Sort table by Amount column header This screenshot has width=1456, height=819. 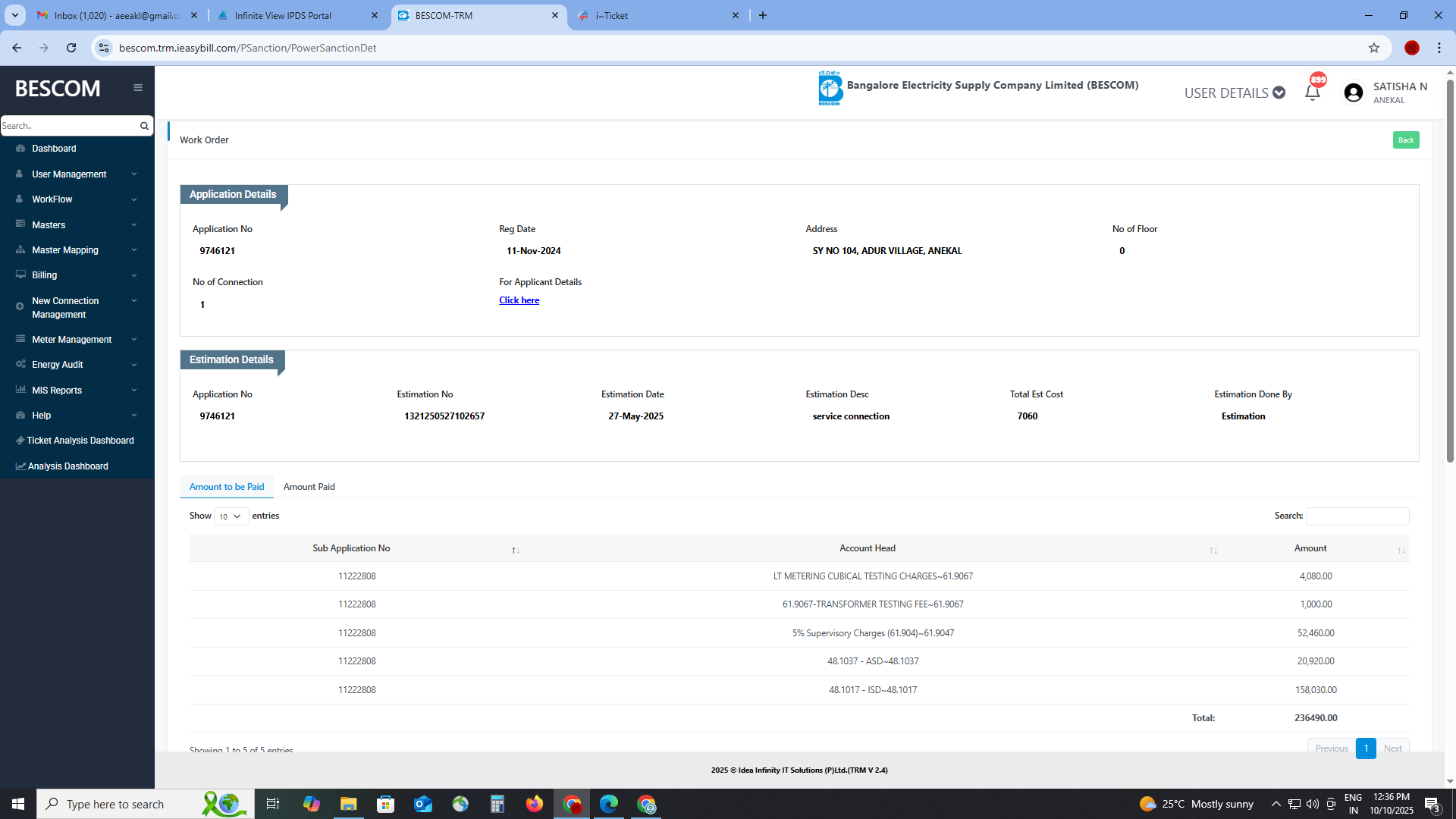[1310, 548]
